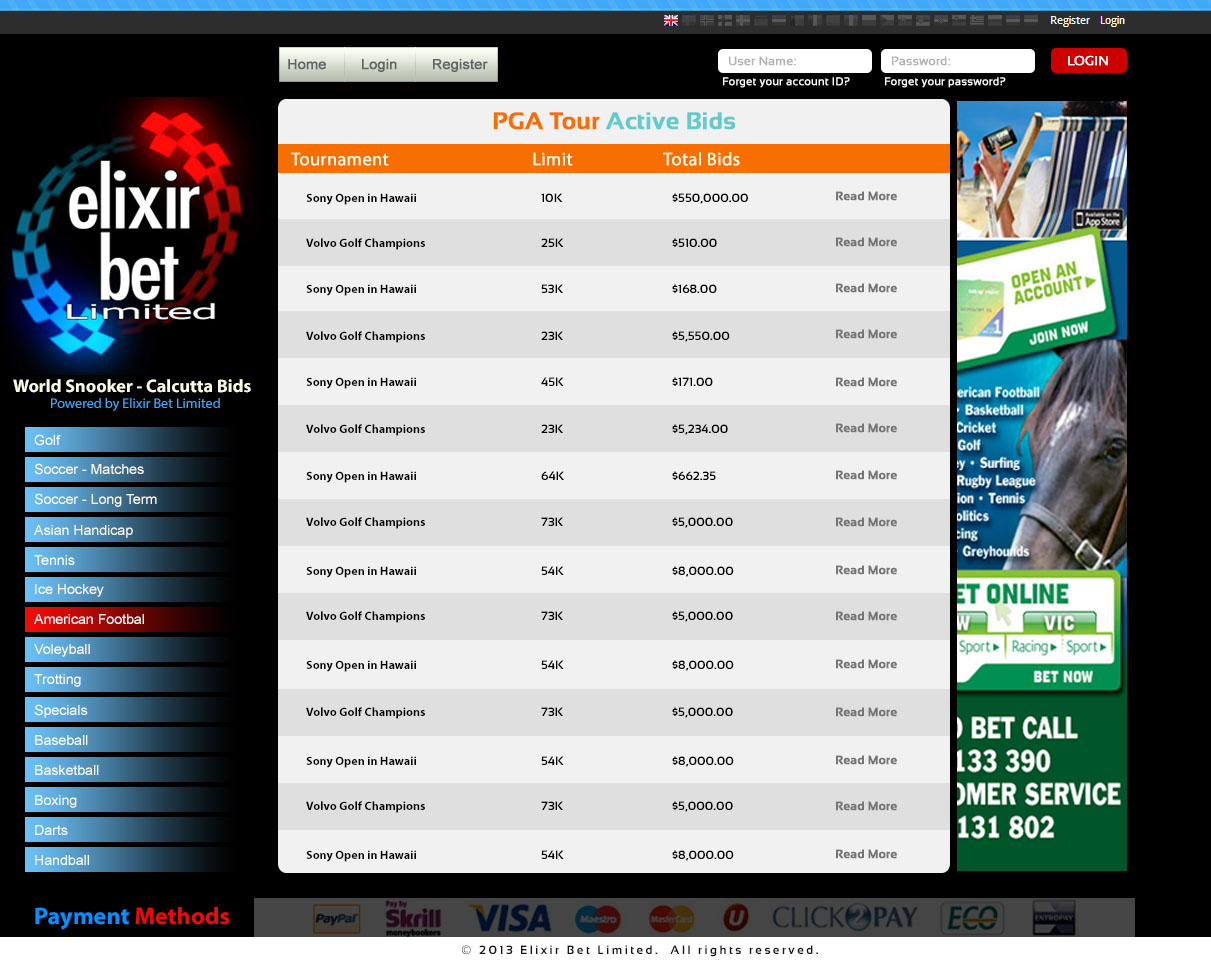Click Read More for the $171.00 bid
Image resolution: width=1211 pixels, height=973 pixels.
point(866,382)
